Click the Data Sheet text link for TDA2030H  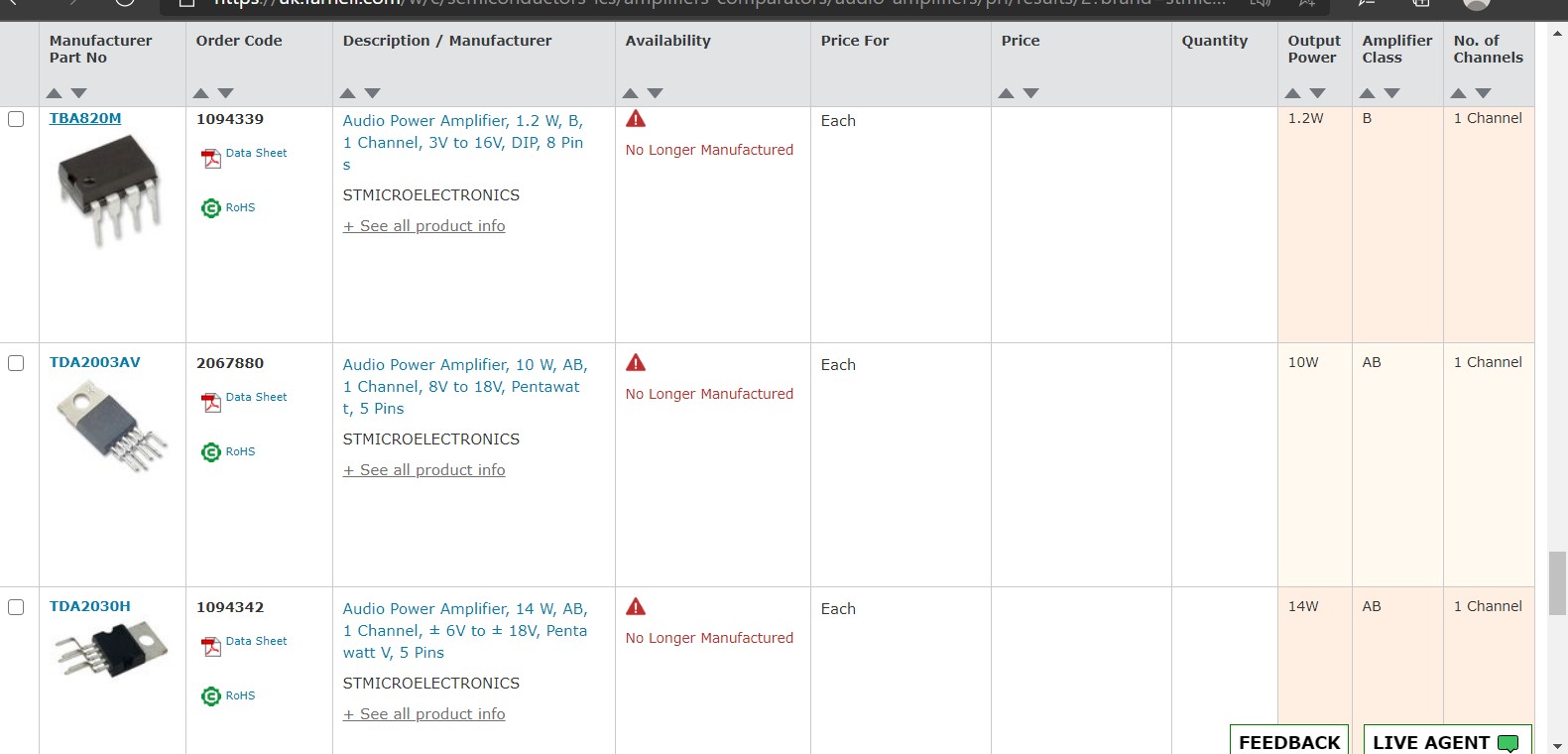[257, 641]
